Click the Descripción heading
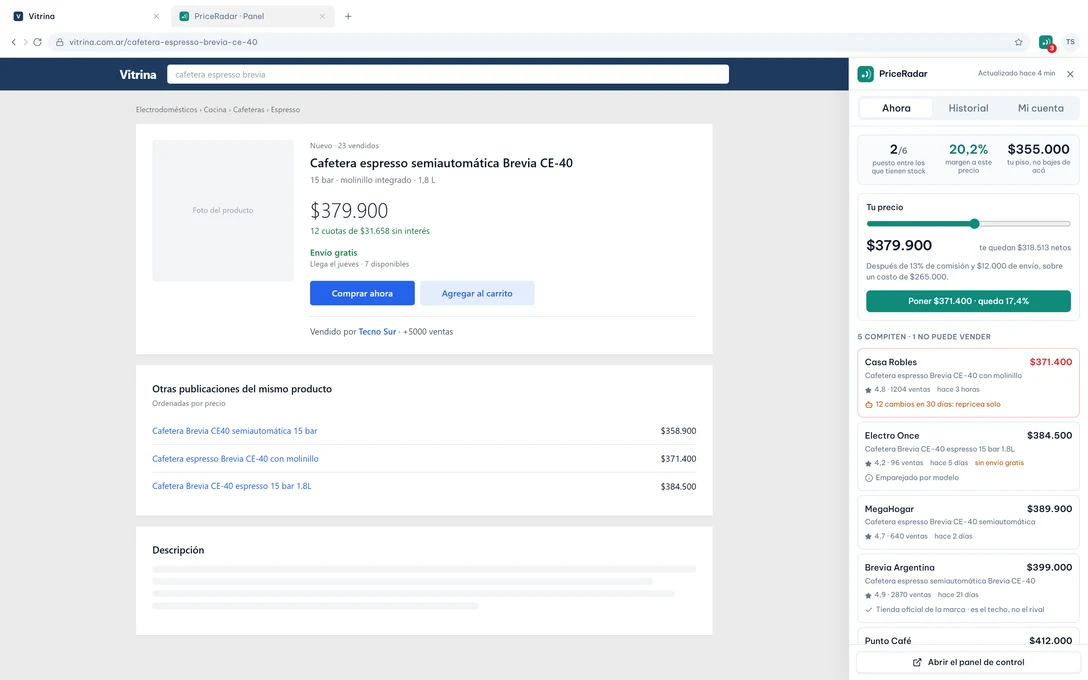Screen dimensions: 1088x680 [x=178, y=550]
